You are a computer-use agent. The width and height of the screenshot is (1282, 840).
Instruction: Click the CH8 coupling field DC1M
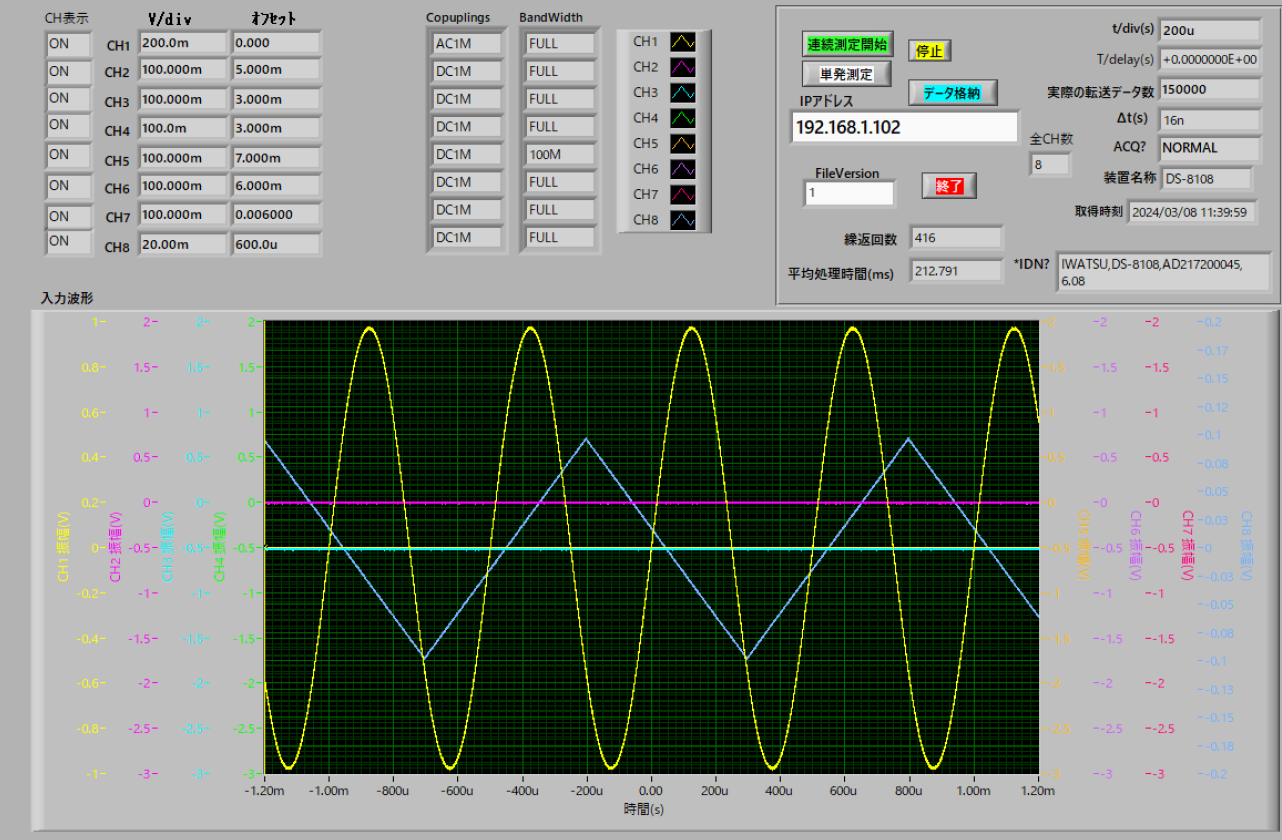point(467,237)
